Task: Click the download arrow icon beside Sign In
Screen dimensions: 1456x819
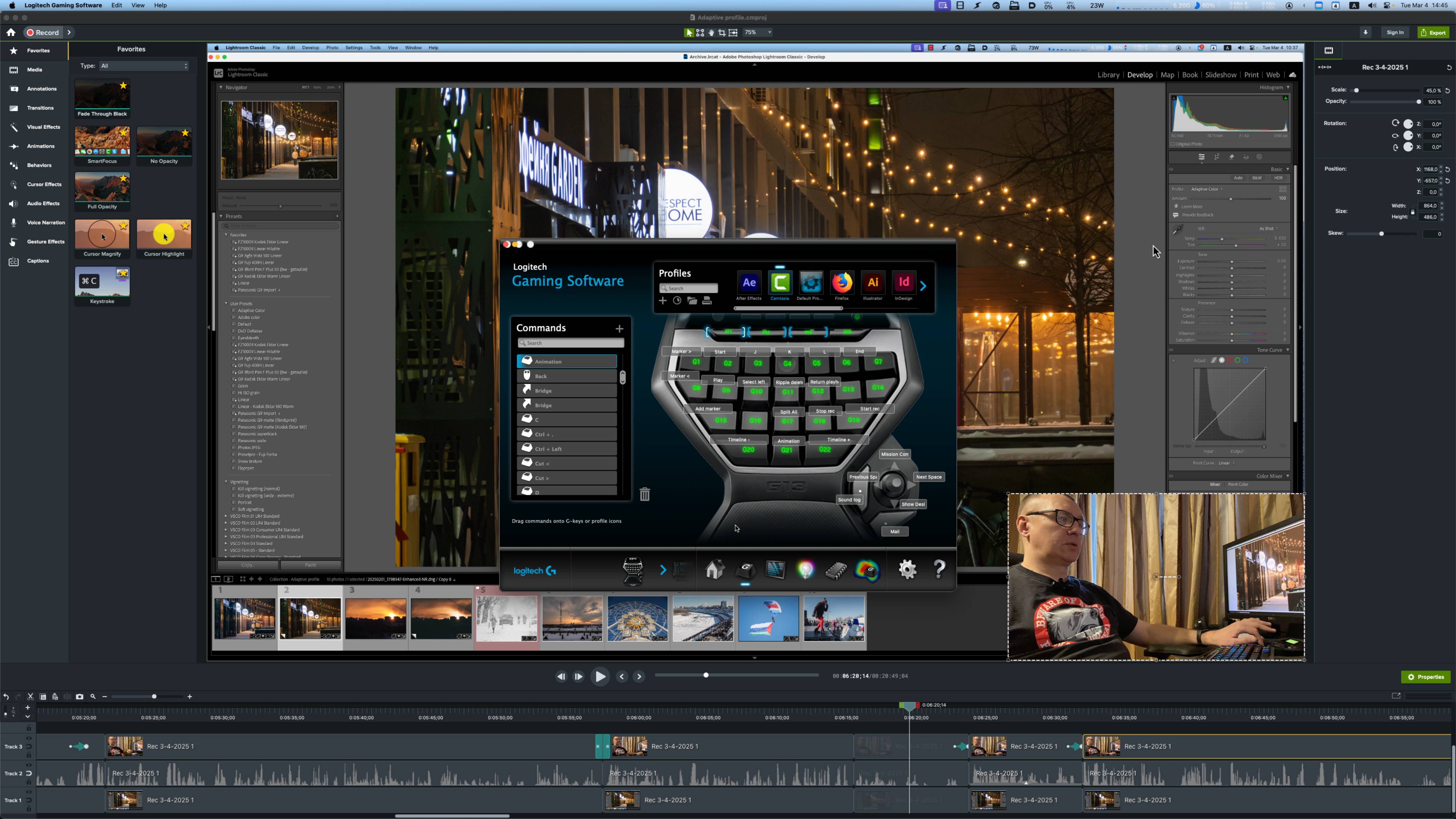Action: pos(1365,32)
